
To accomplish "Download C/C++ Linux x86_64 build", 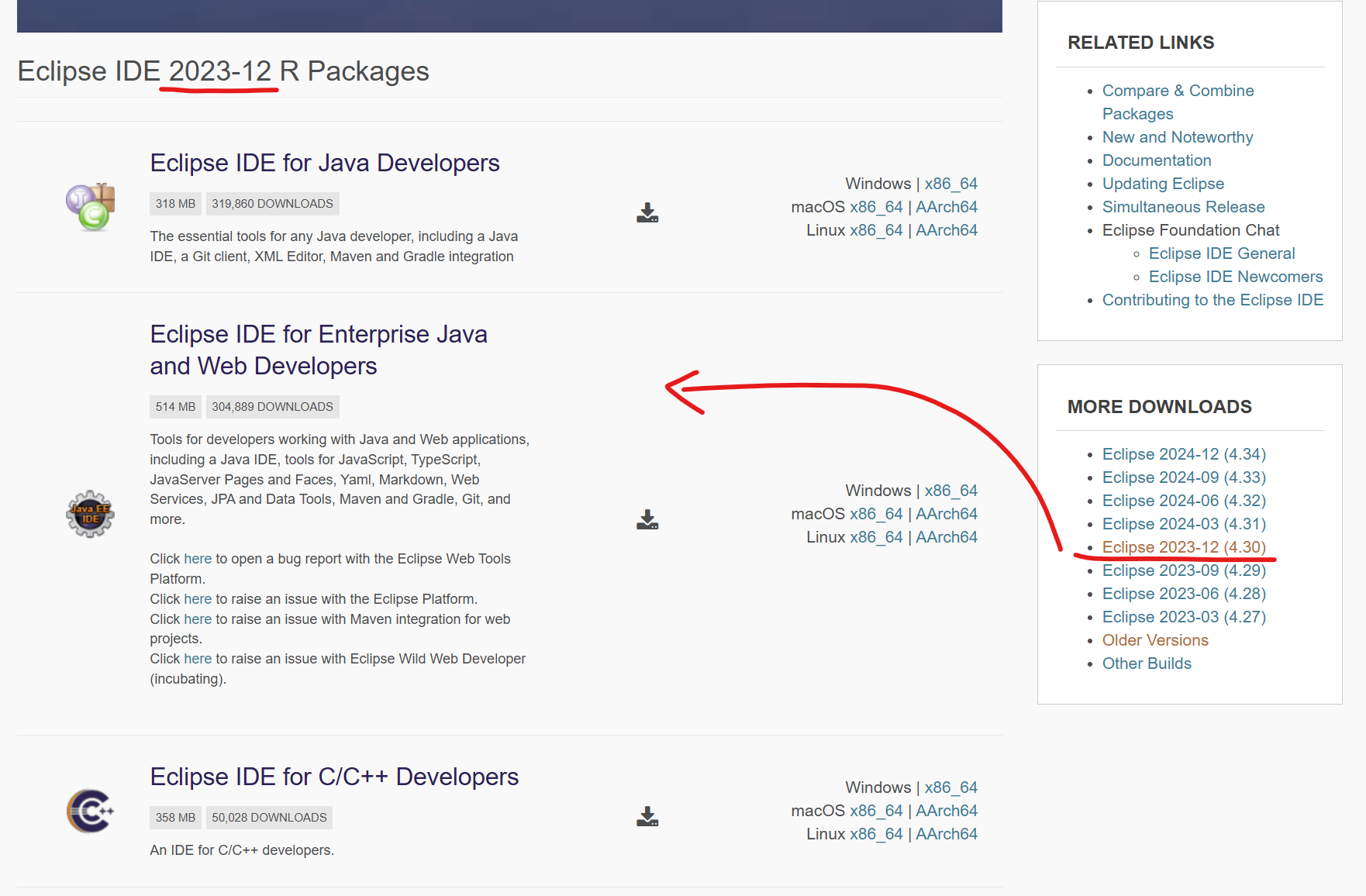I will click(876, 834).
